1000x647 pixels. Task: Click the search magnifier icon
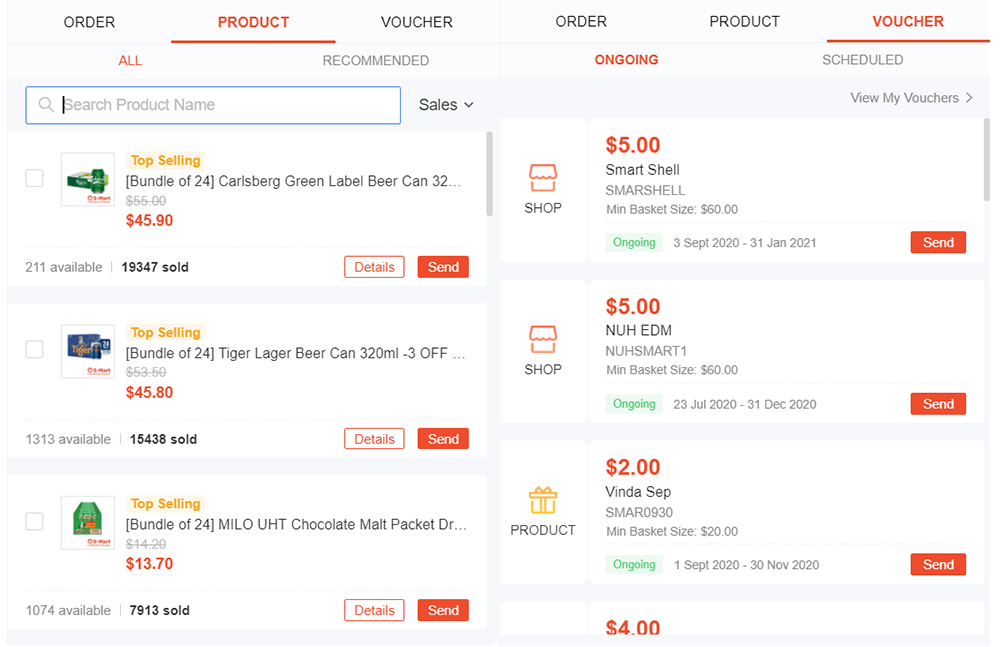pos(46,105)
